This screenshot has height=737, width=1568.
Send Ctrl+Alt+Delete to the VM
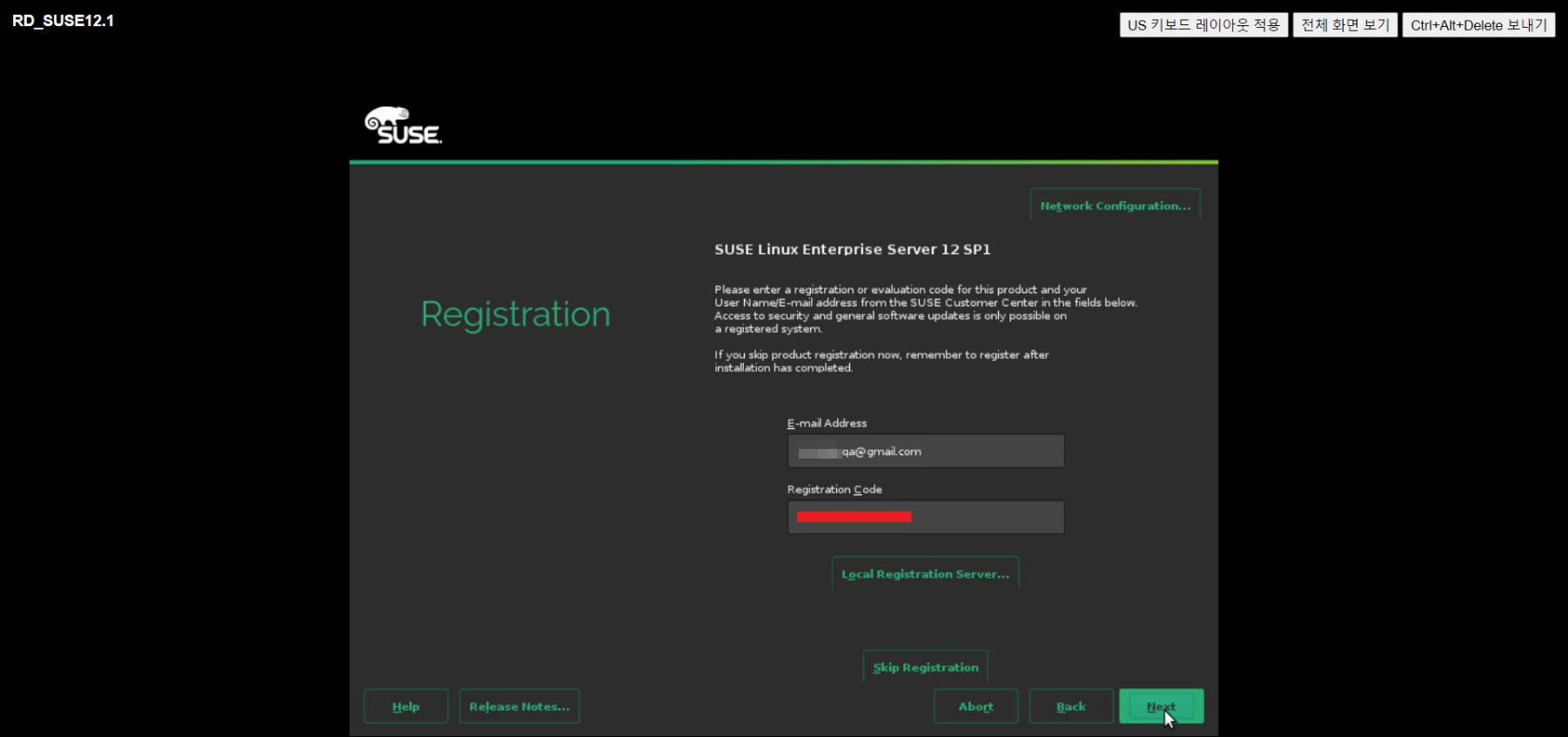[x=1478, y=25]
